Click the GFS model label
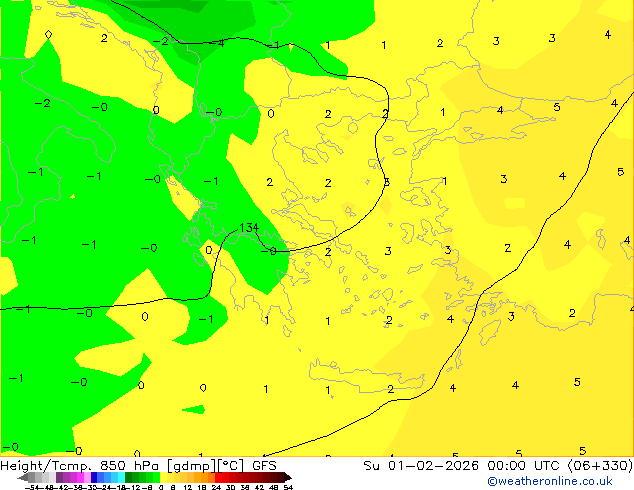634x490 pixels. pos(264,466)
